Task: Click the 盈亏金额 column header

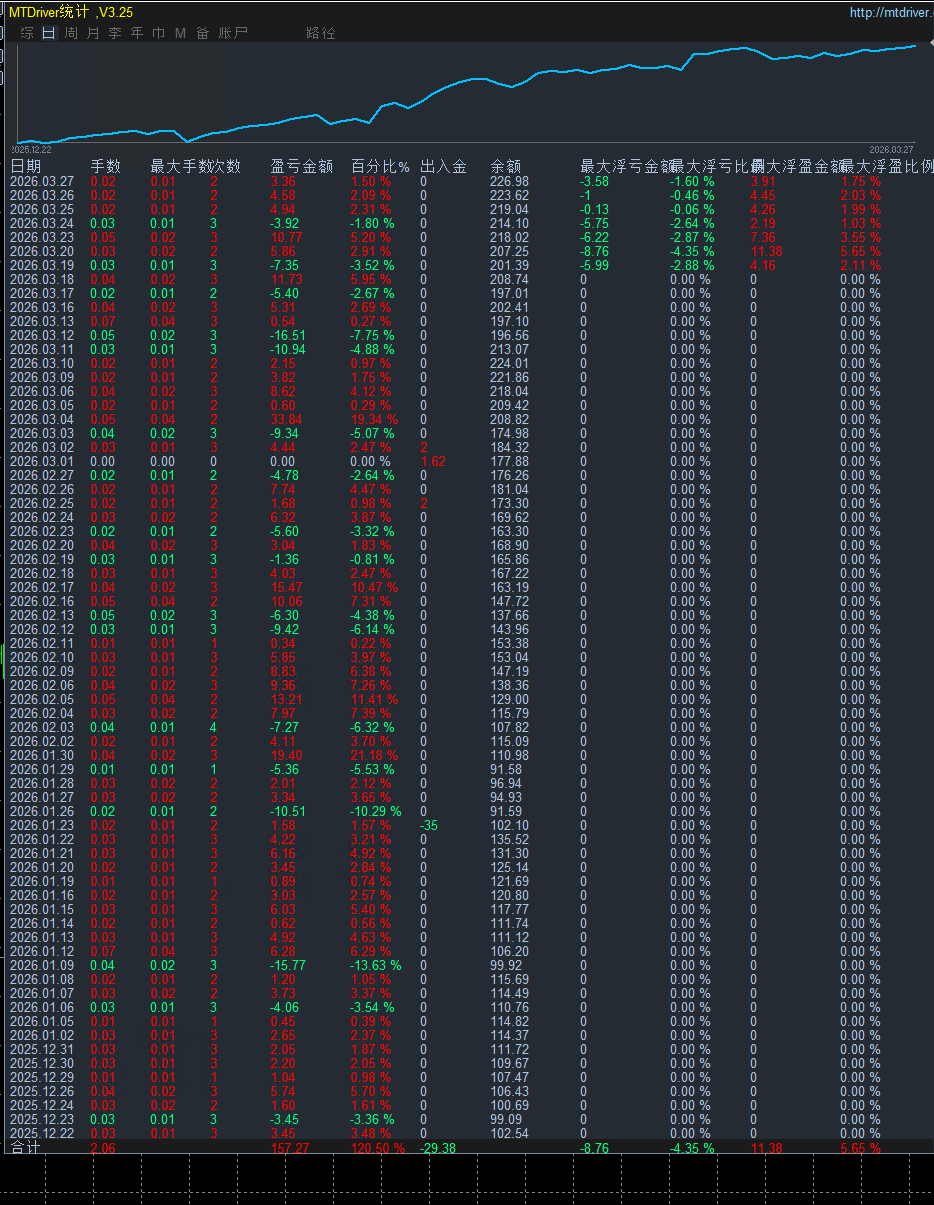Action: click(x=302, y=167)
